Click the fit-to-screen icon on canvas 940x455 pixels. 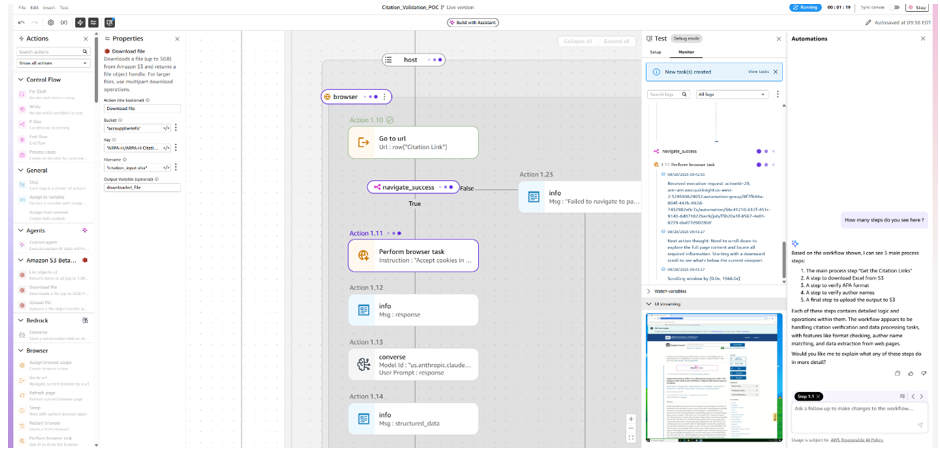point(631,438)
